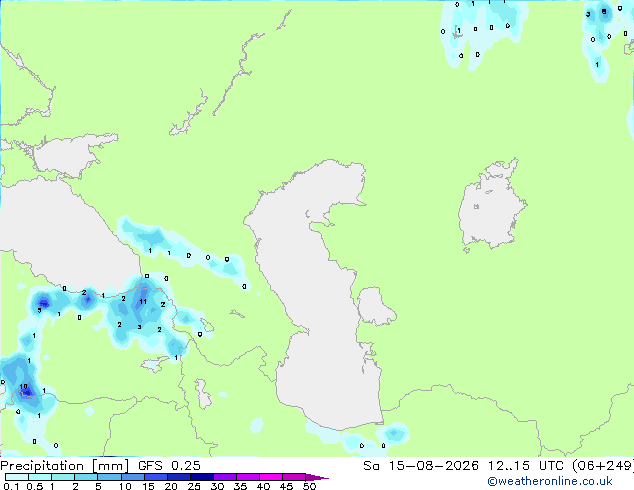Select the 20–25 mm legend color box
This screenshot has height=490, width=634.
pos(178,477)
